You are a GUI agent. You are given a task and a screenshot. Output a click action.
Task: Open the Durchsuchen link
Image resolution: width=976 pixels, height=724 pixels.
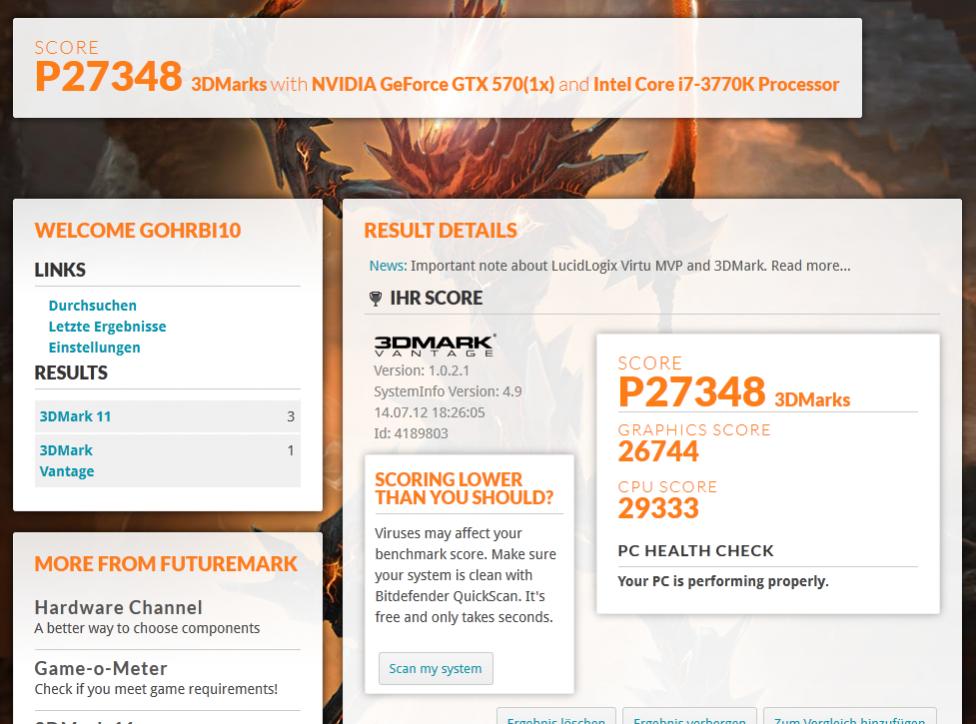(93, 306)
